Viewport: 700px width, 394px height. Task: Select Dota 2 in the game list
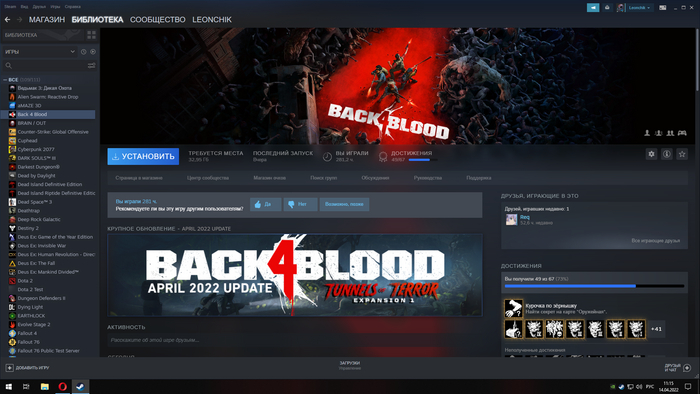click(x=25, y=281)
